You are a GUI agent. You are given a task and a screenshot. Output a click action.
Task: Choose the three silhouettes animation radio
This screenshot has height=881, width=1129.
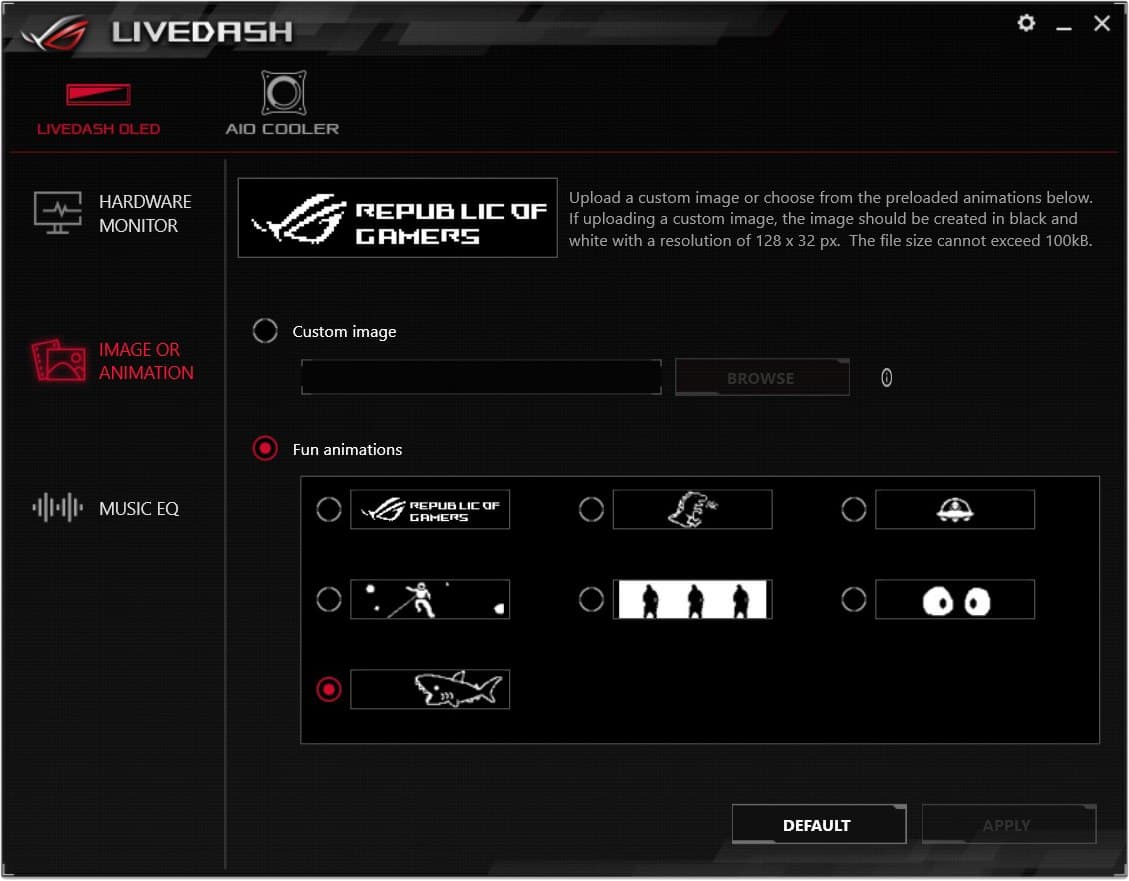coord(591,599)
